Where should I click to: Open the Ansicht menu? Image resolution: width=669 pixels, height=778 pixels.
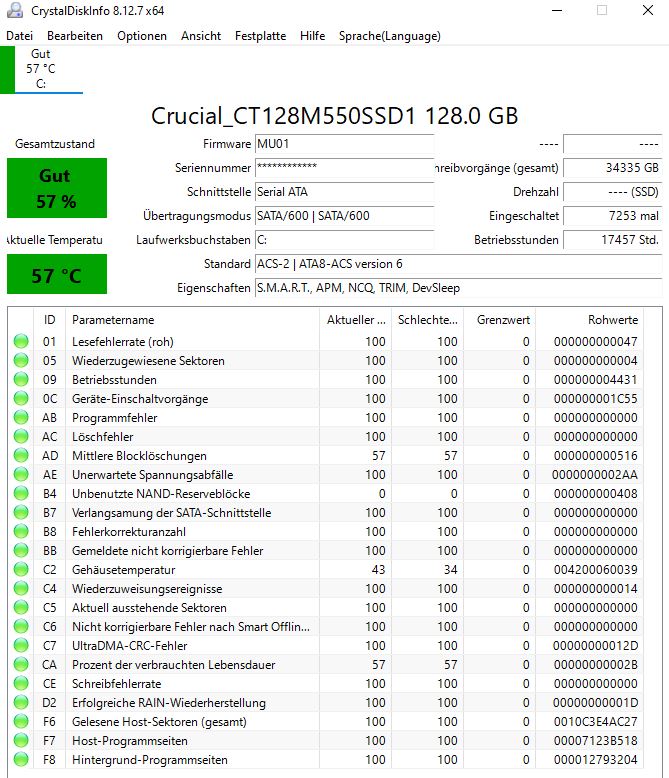[201, 36]
